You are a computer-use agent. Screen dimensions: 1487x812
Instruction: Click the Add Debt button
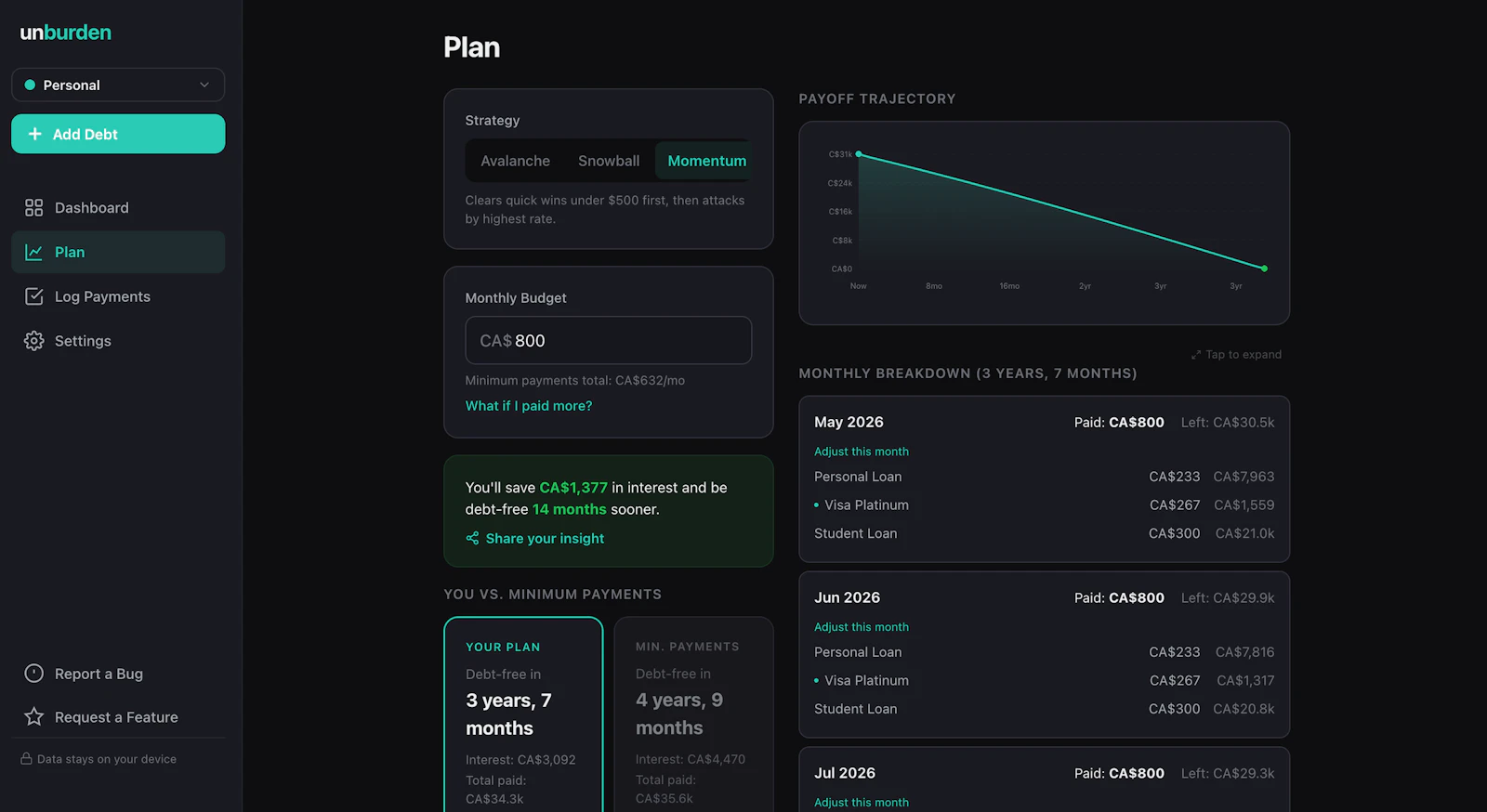(118, 134)
